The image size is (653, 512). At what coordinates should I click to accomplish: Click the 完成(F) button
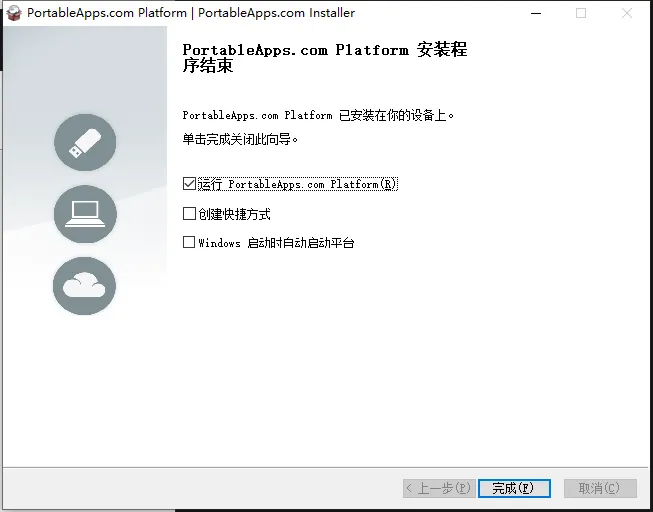pos(514,488)
